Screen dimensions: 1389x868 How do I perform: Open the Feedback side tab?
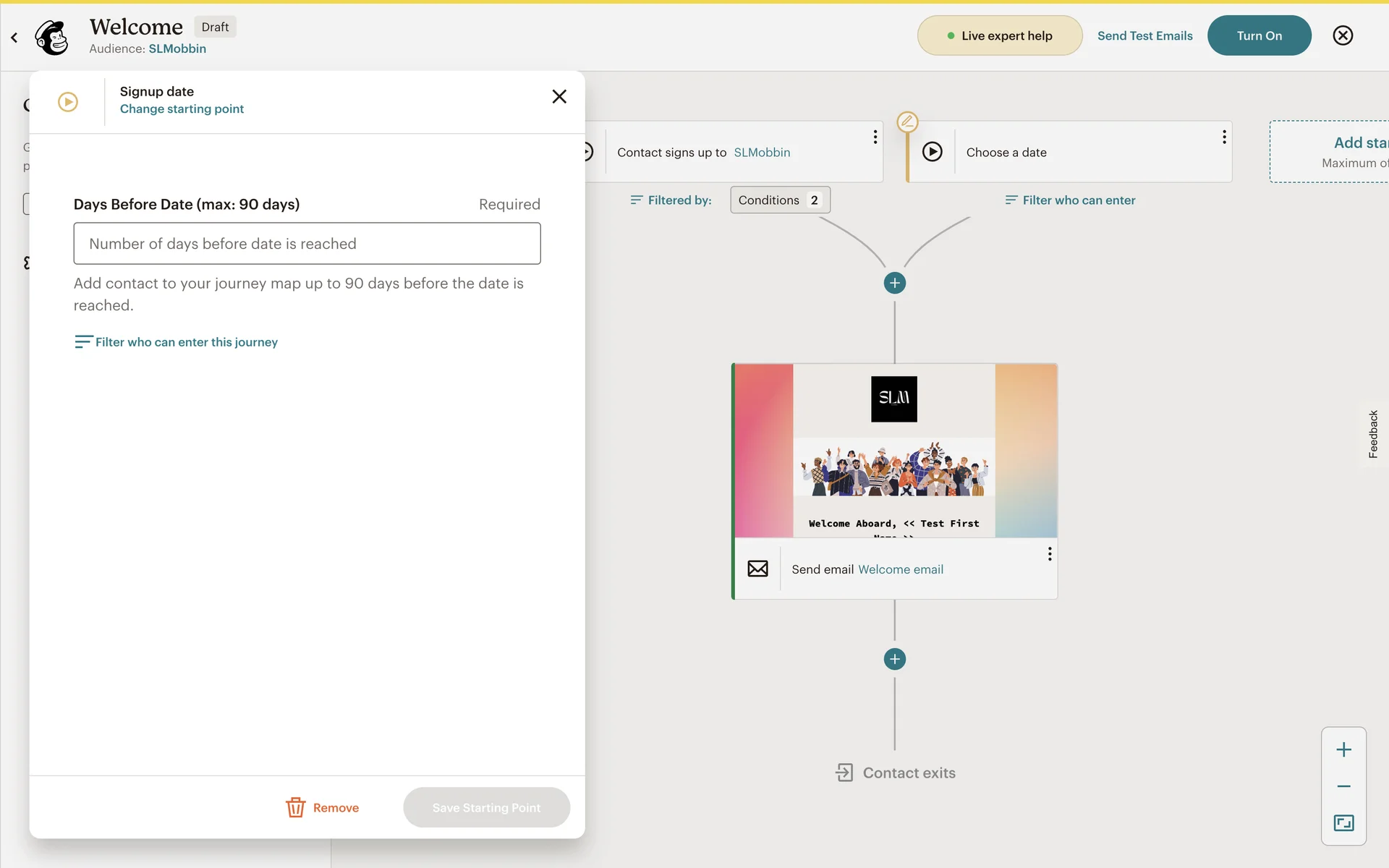pos(1372,434)
